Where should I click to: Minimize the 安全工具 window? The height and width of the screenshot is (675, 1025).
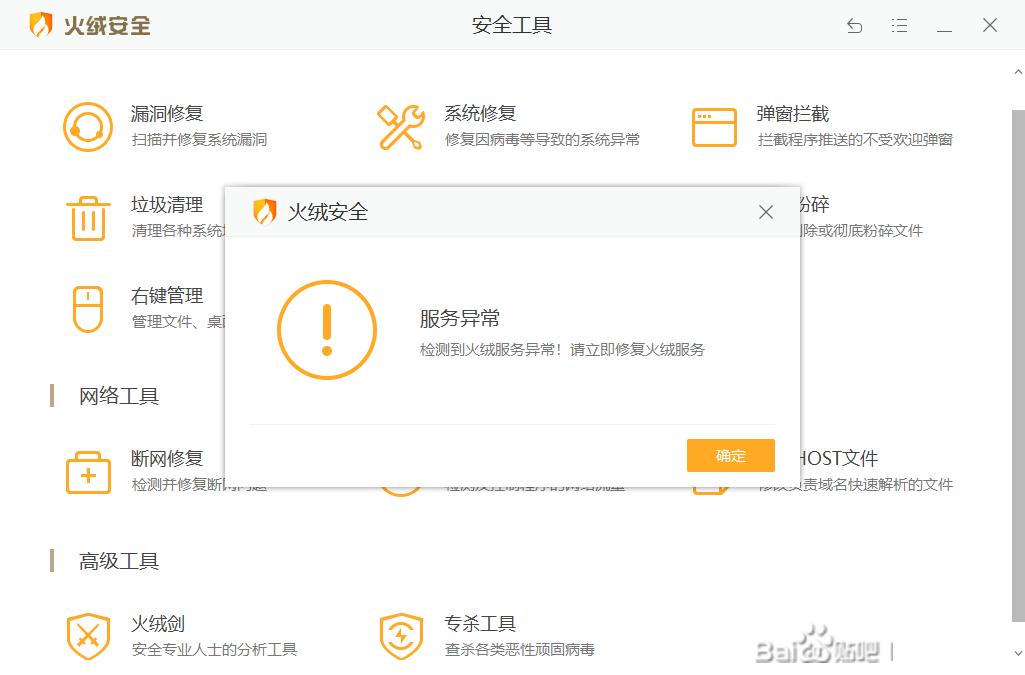[x=944, y=29]
